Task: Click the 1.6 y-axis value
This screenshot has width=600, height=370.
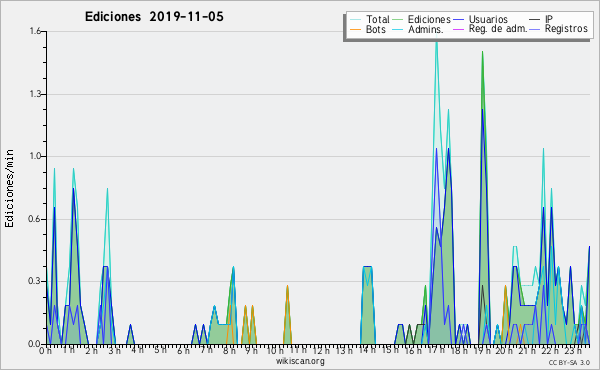Action: click(x=35, y=31)
